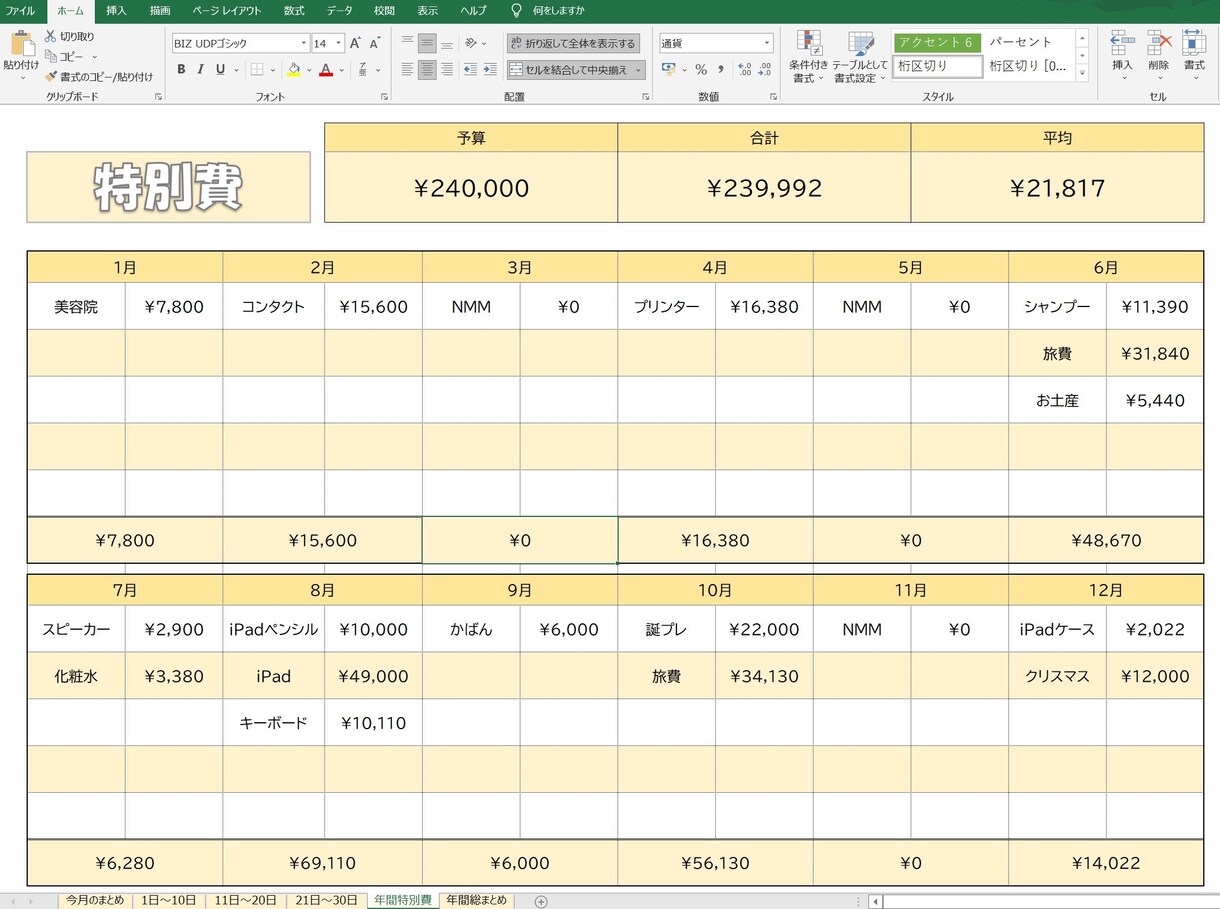Open the Font group dialog launcher

coord(385,97)
